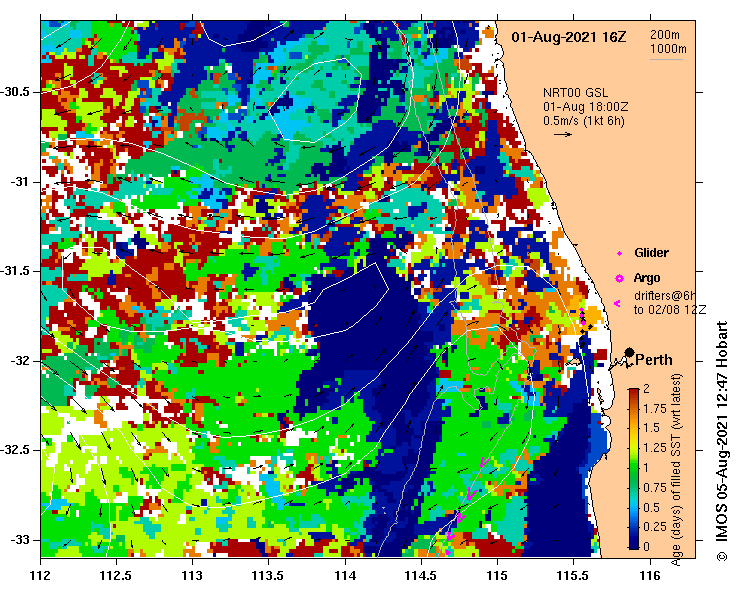Click the 01-Aug 18:00Z text
Screen dimensions: 739x592
pos(585,107)
